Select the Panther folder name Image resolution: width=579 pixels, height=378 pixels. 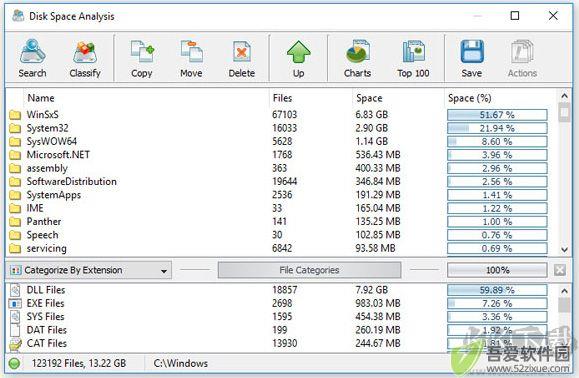click(44, 221)
